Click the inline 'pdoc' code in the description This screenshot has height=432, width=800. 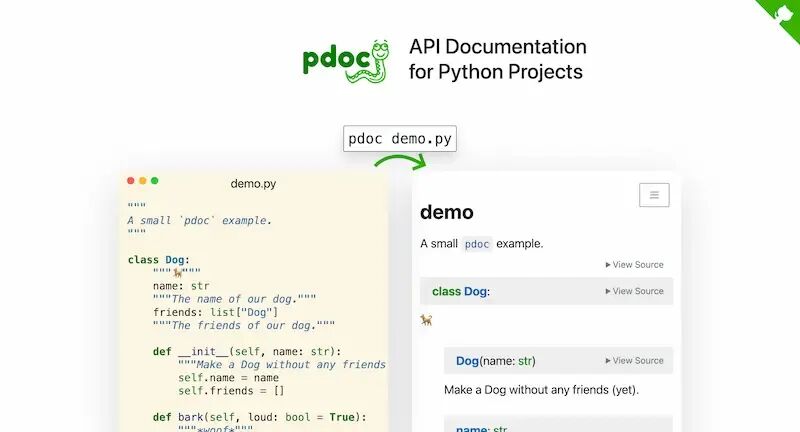coord(477,244)
